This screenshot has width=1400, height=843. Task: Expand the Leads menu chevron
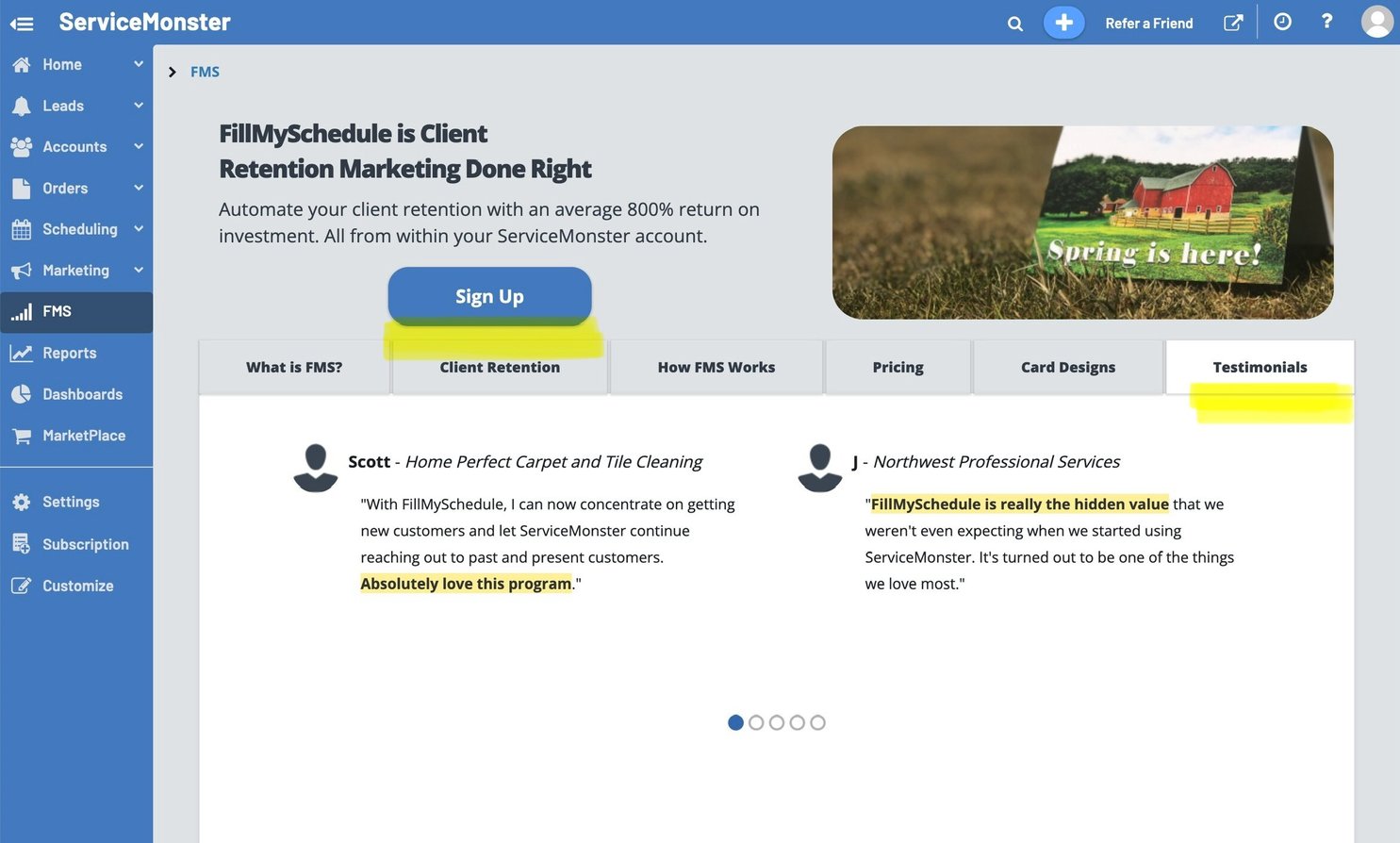(139, 106)
